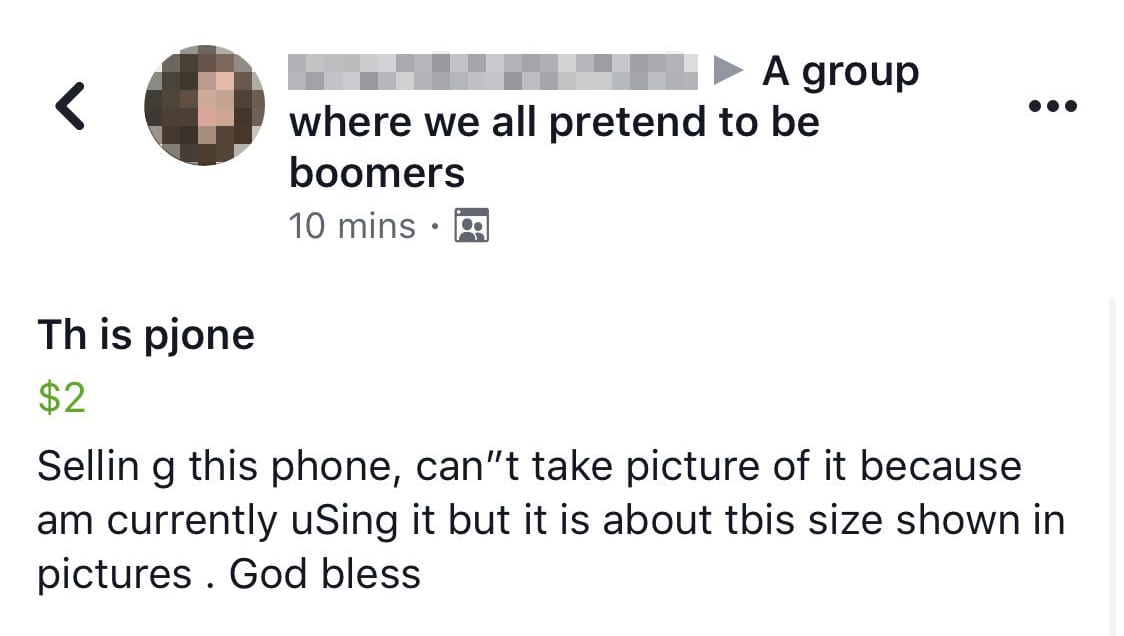Click the triangle arrow before group name
This screenshot has width=1124, height=636.
729,71
